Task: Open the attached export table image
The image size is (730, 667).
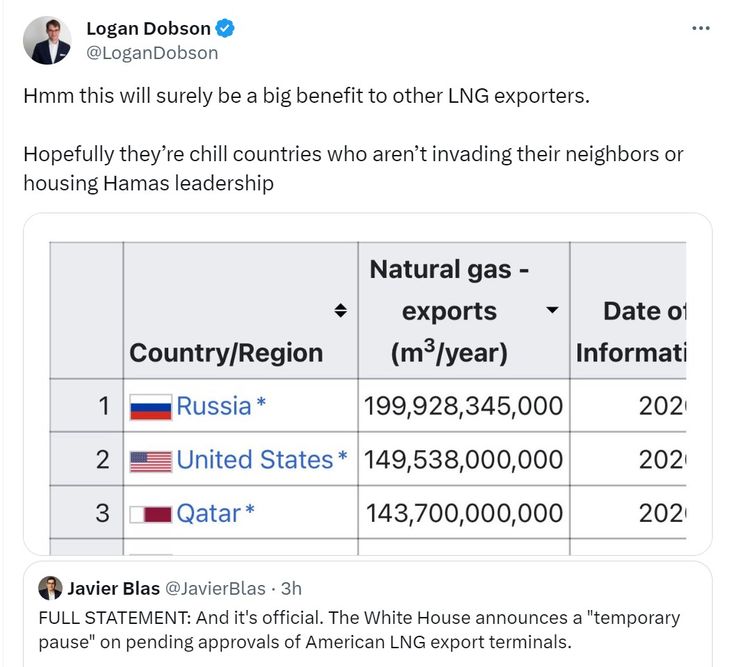Action: [x=368, y=384]
